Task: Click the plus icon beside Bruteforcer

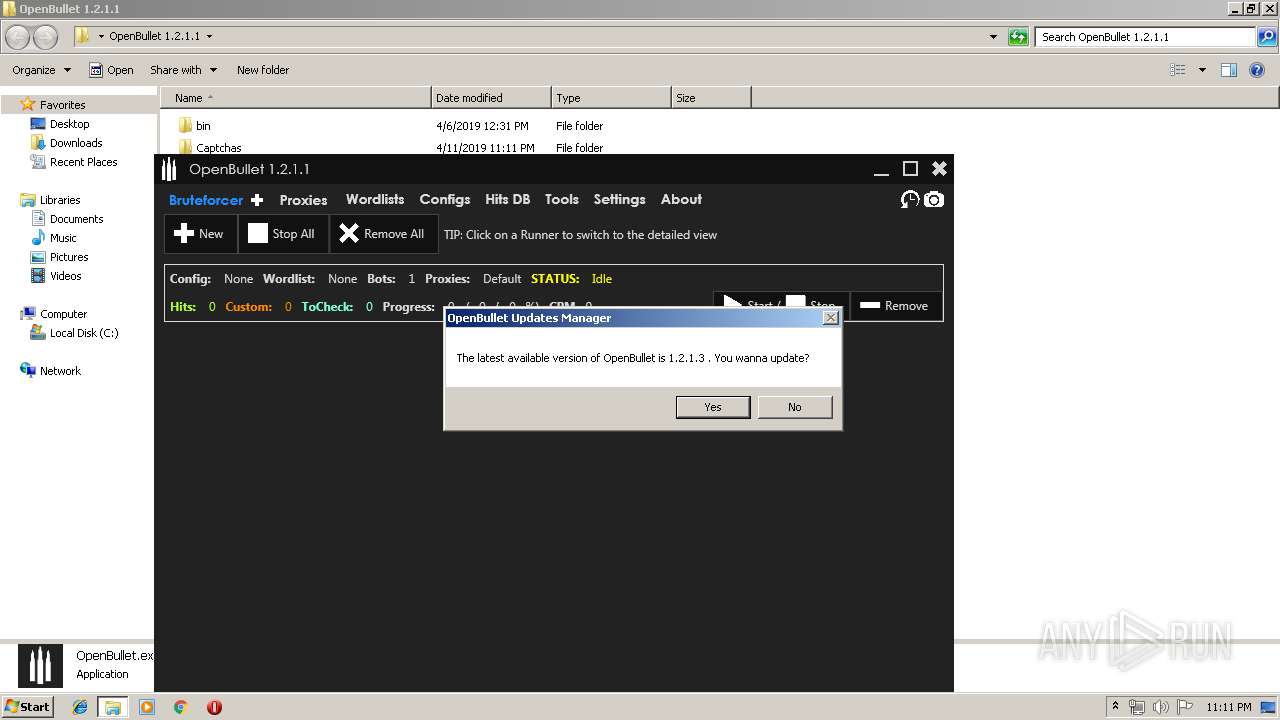Action: point(257,200)
